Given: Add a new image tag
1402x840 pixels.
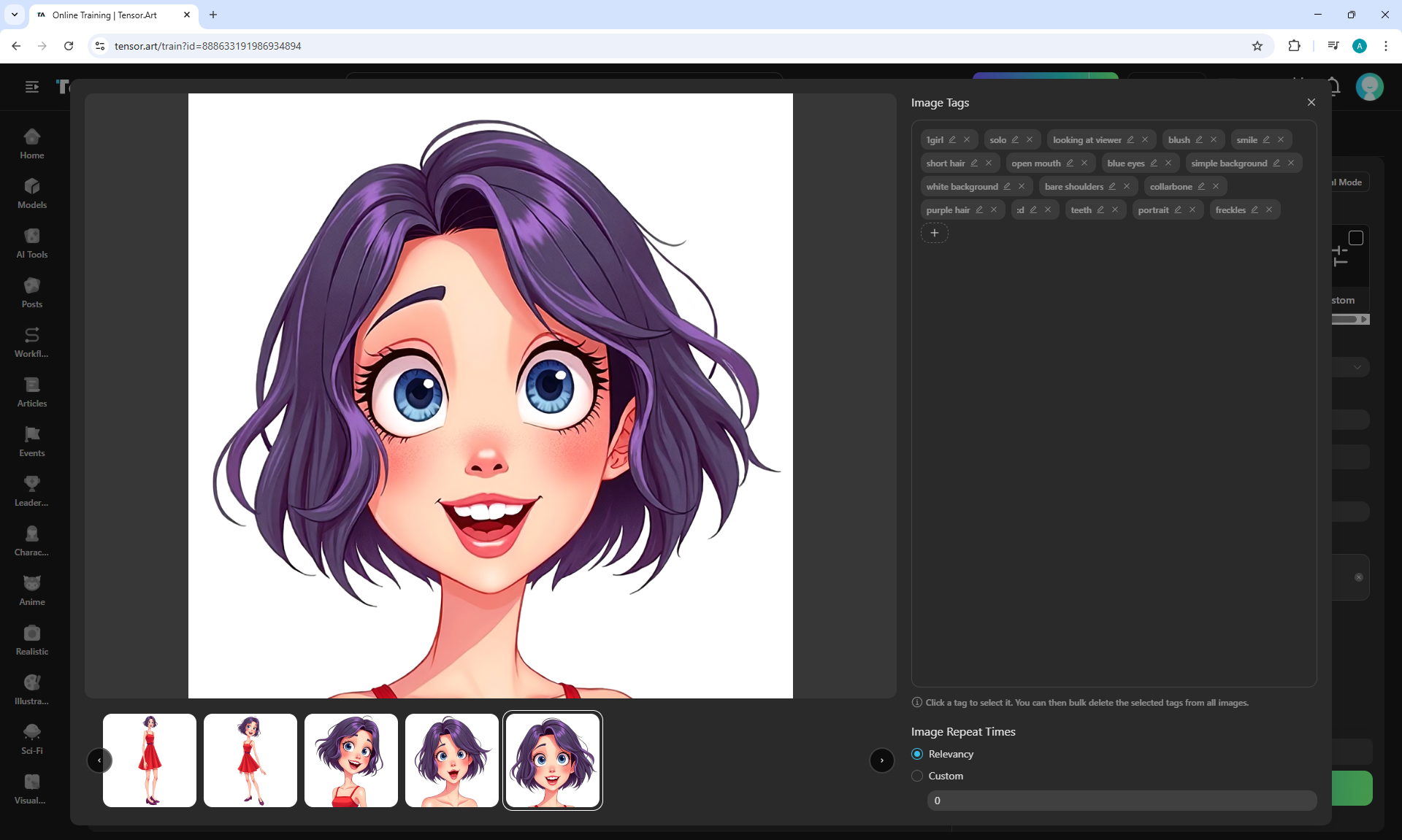Looking at the screenshot, I should pyautogui.click(x=934, y=234).
